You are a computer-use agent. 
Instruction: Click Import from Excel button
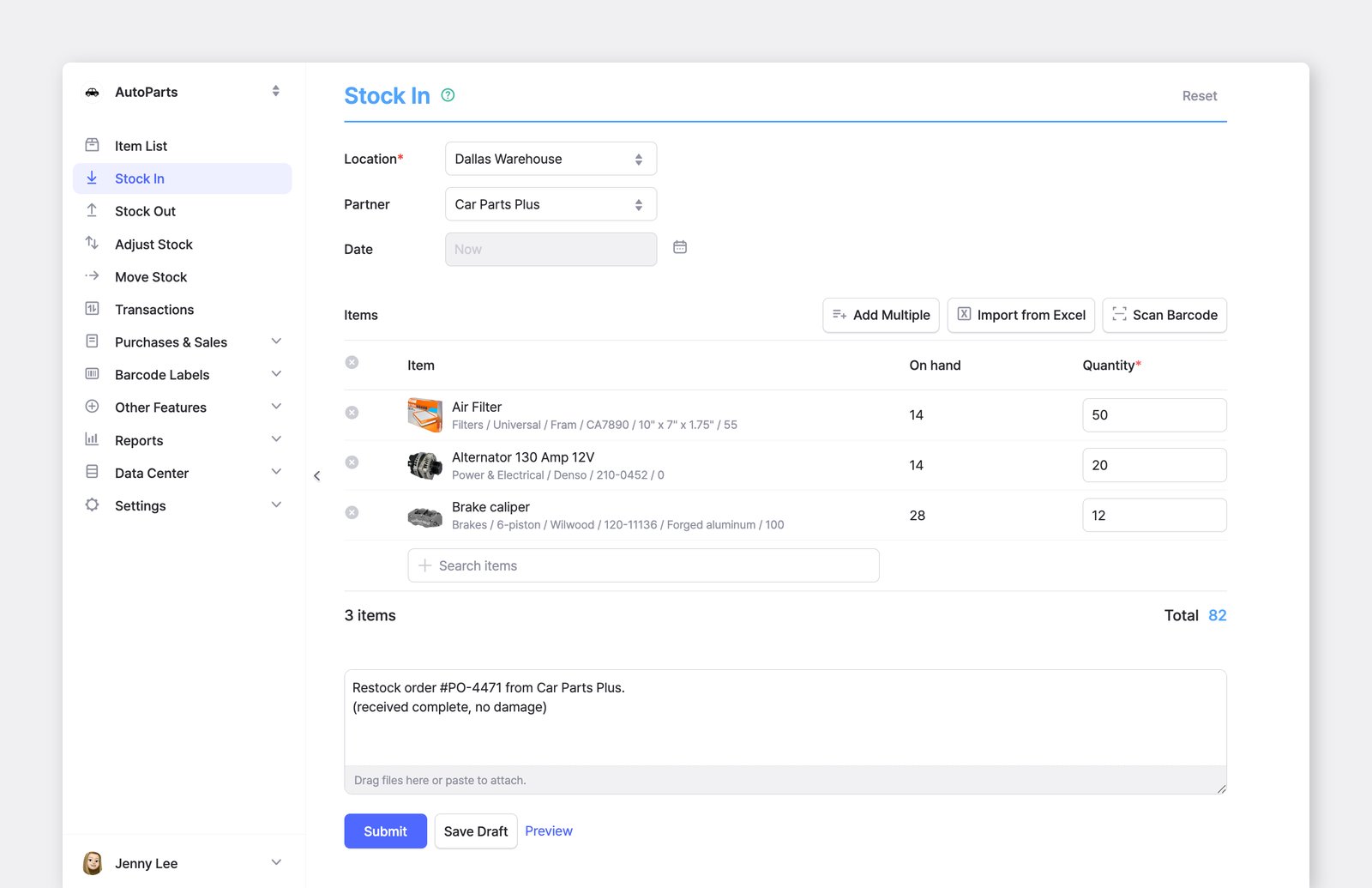coord(1020,315)
